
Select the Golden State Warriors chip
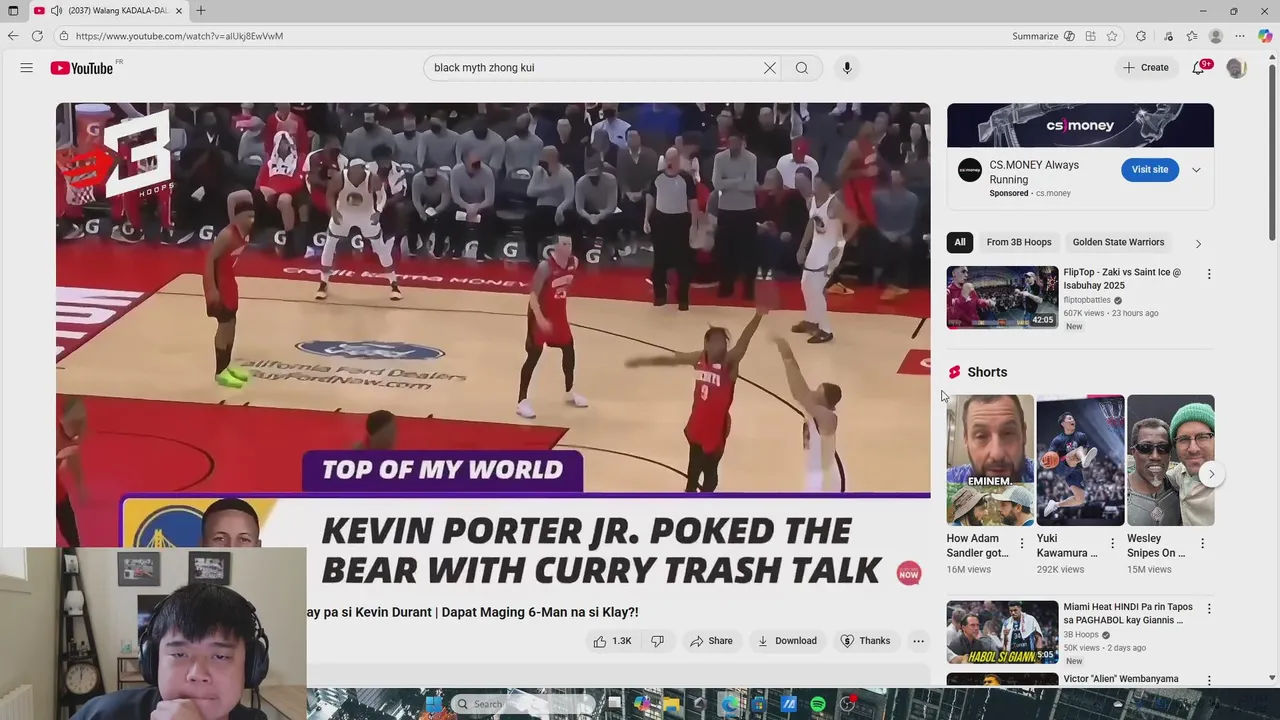point(1118,242)
